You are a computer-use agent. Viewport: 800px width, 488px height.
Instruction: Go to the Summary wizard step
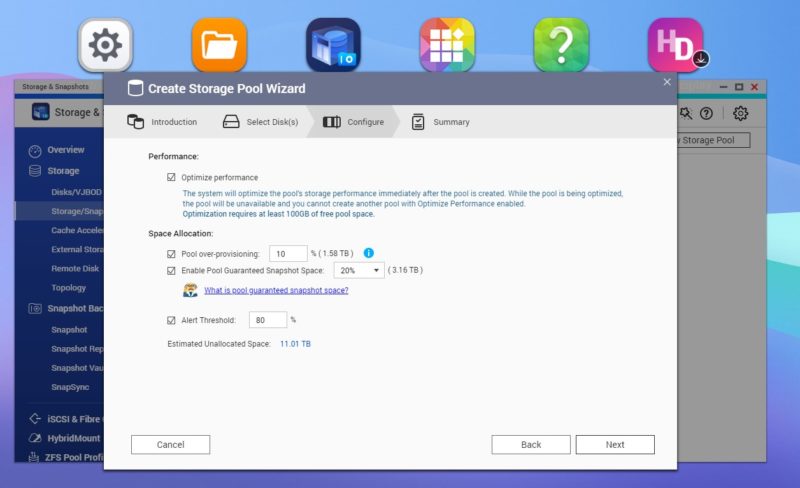click(441, 122)
